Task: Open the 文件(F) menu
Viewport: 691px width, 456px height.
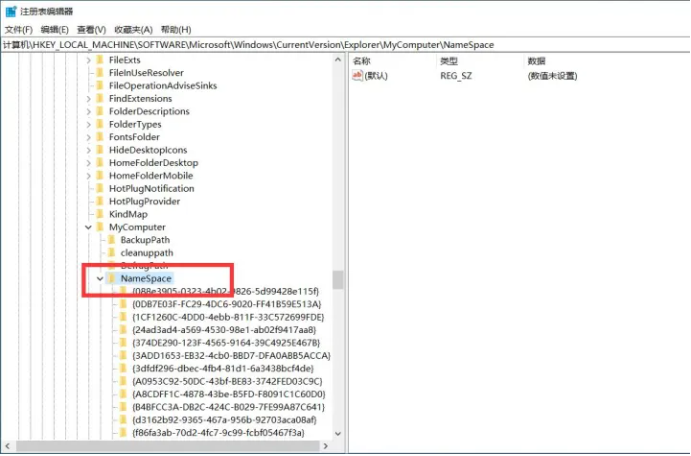Action: click(19, 30)
